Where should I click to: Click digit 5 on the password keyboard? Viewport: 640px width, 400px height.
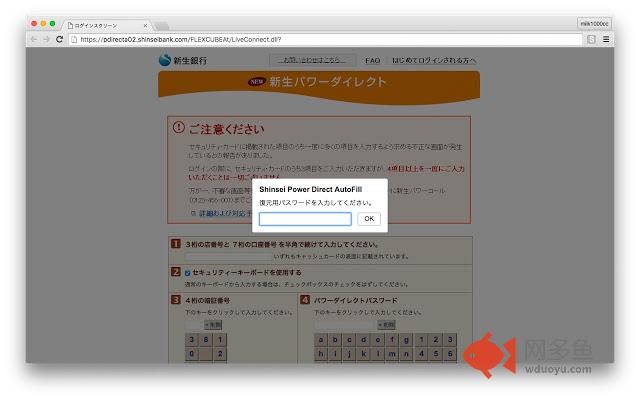(436, 354)
